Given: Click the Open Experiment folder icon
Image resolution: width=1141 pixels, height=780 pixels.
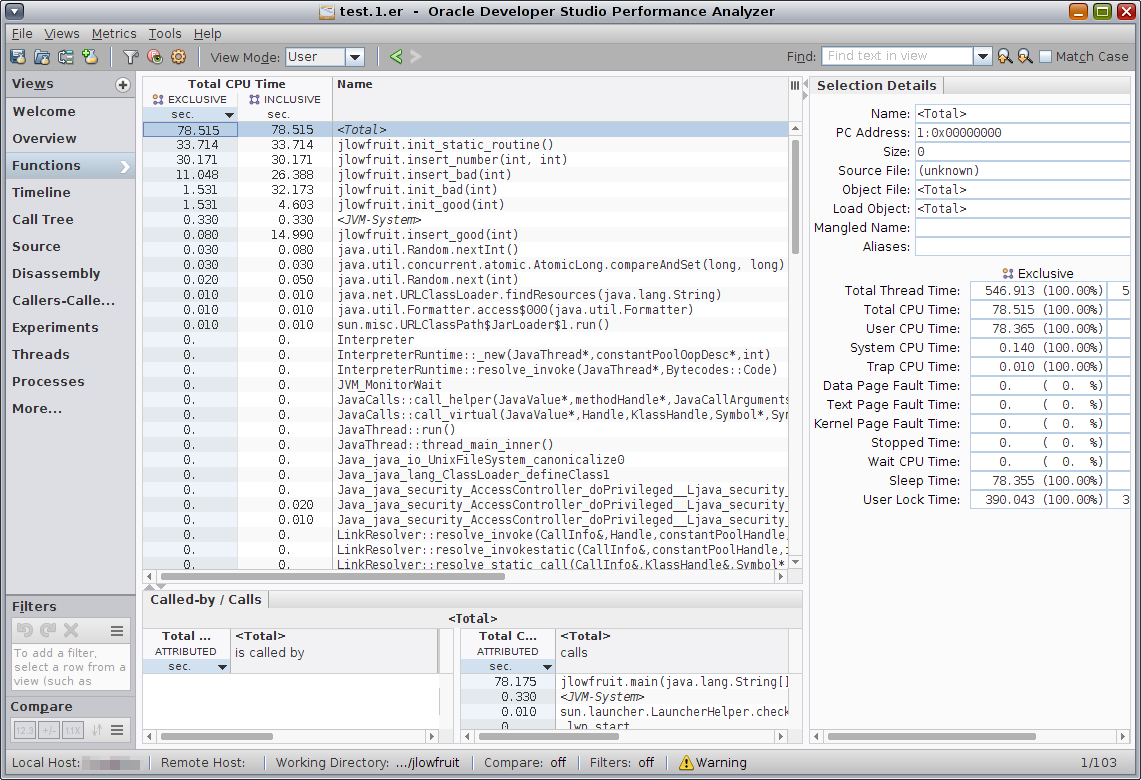Looking at the screenshot, I should click(42, 57).
